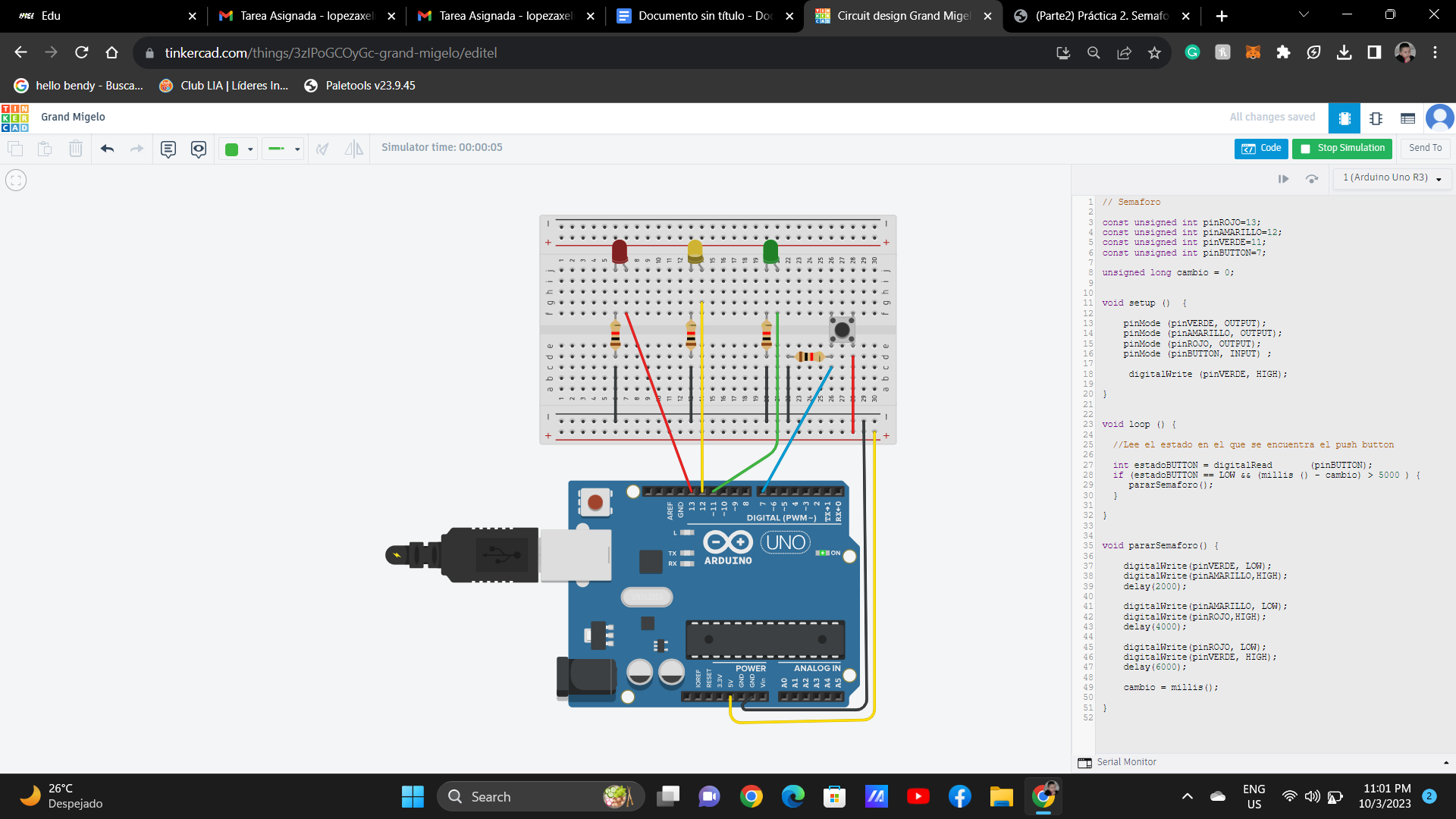
Task: Open the user profile avatar
Action: point(1439,118)
